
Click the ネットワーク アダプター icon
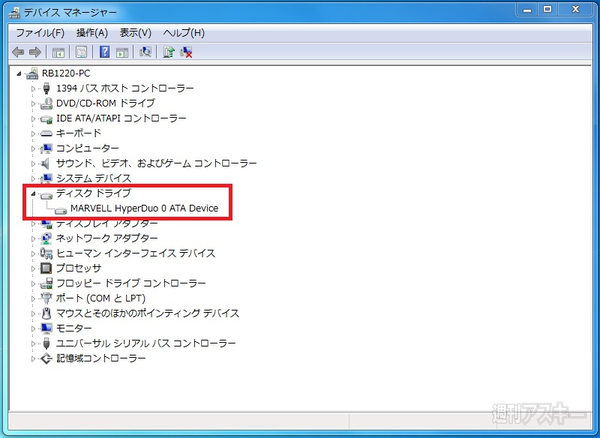tap(46, 238)
